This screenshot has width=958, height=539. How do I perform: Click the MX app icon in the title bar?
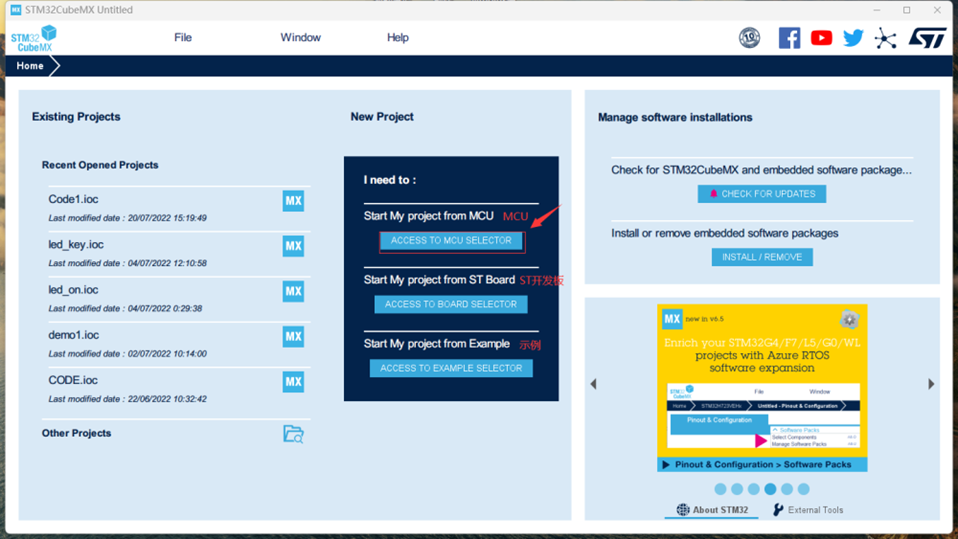click(x=16, y=10)
